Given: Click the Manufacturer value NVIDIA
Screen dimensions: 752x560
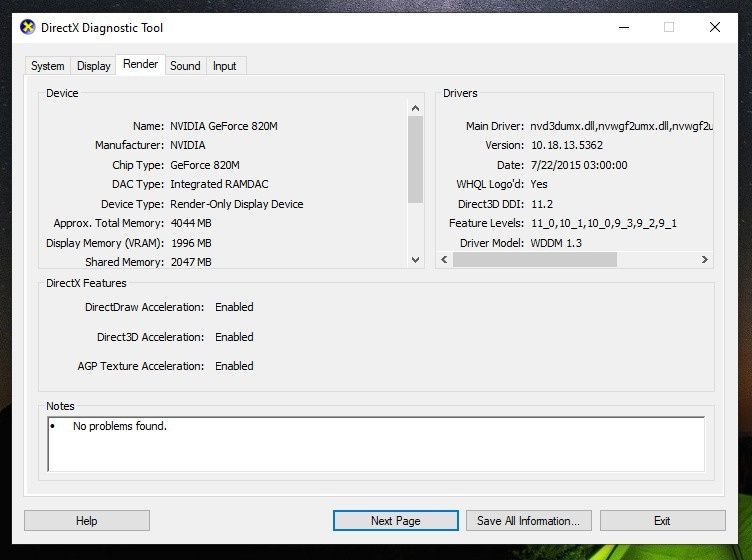Looking at the screenshot, I should point(188,145).
